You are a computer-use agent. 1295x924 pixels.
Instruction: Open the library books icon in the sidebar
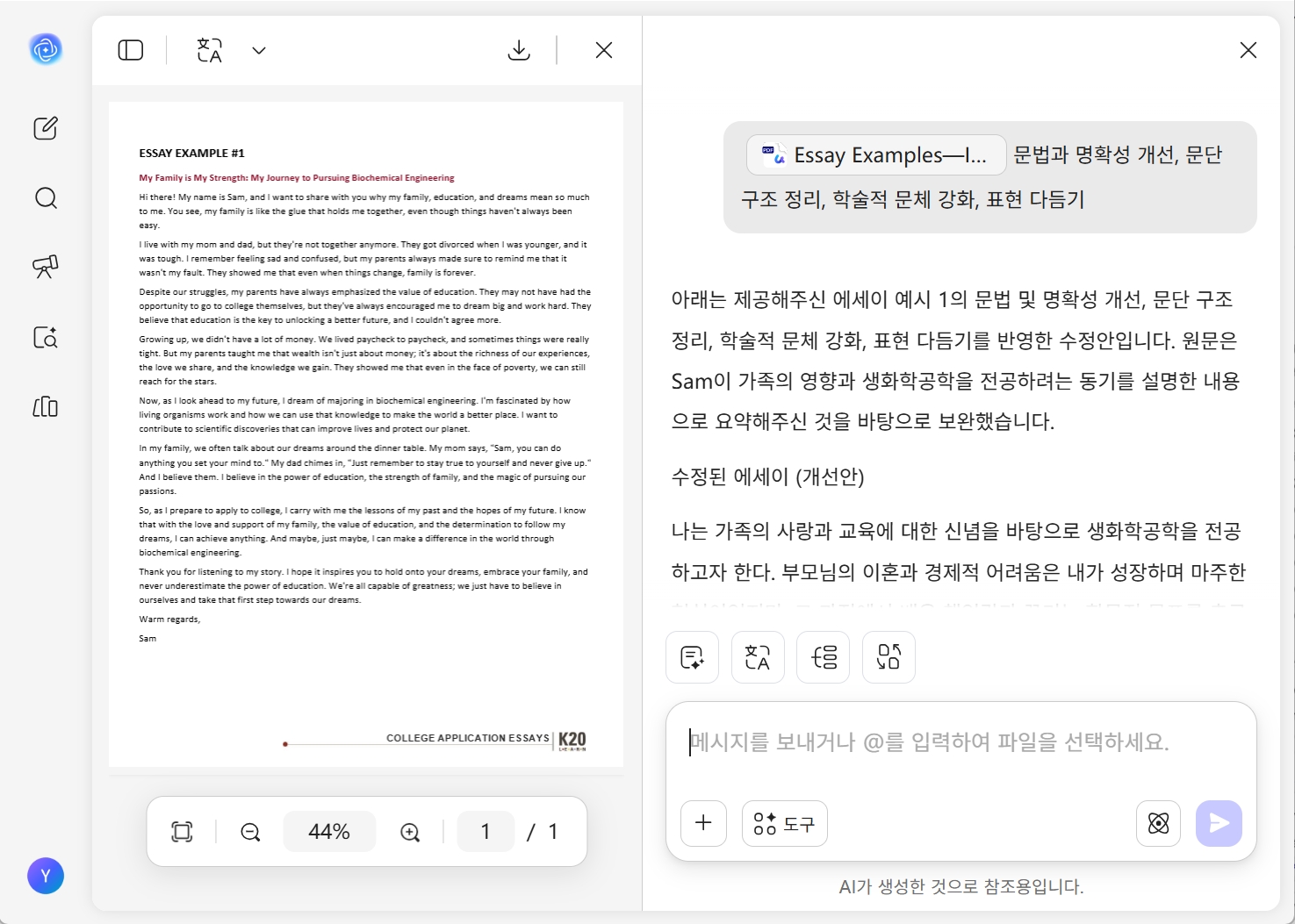point(46,406)
